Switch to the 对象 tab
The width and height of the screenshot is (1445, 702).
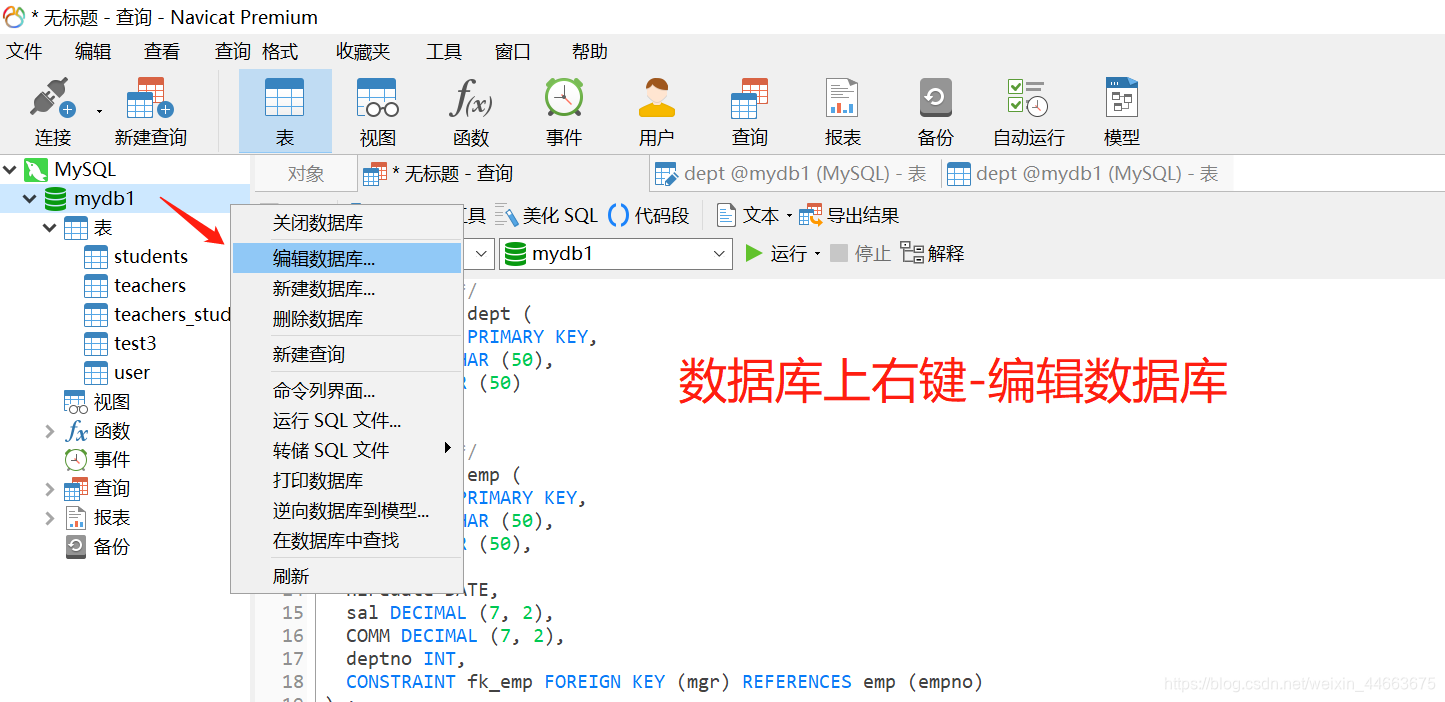pyautogui.click(x=306, y=174)
